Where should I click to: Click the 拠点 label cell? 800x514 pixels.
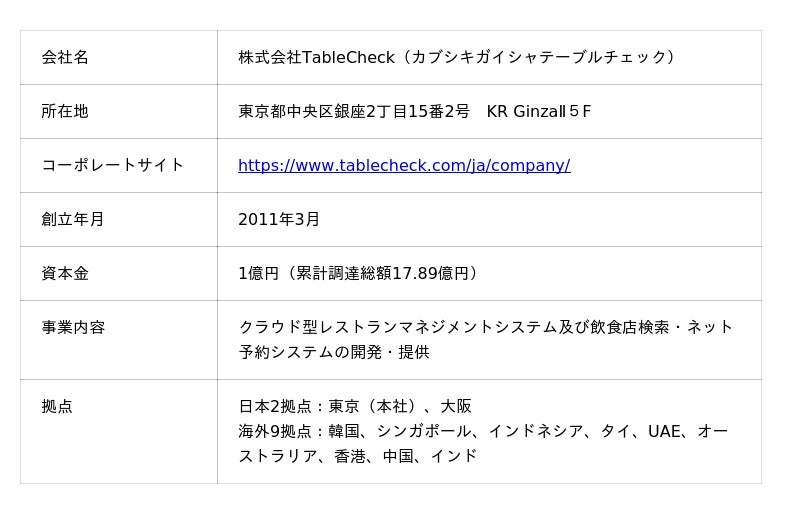(x=57, y=406)
